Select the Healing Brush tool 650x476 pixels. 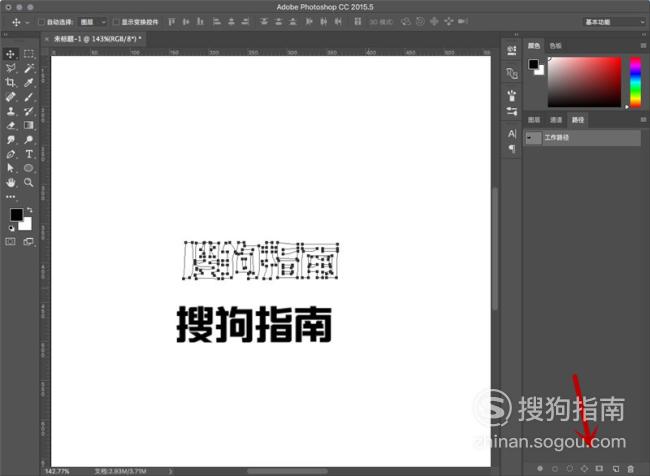(x=11, y=97)
